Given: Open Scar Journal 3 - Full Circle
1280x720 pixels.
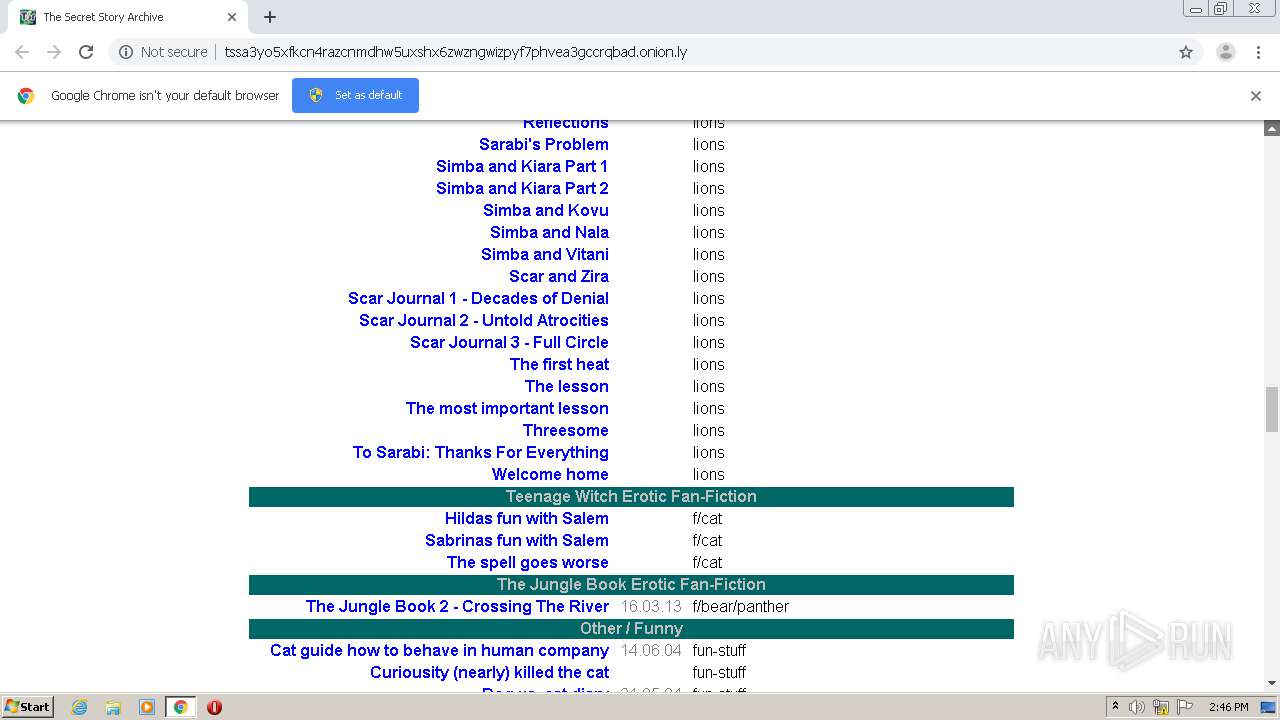Looking at the screenshot, I should coord(509,342).
